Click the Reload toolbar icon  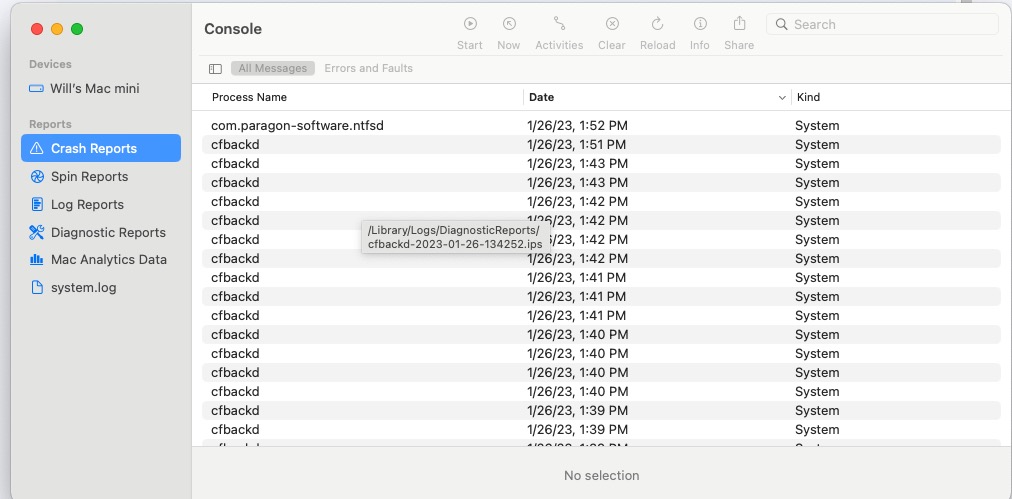[658, 24]
